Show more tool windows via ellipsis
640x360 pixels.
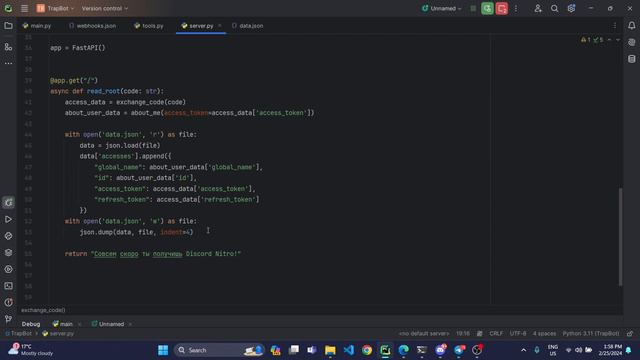tap(8, 63)
